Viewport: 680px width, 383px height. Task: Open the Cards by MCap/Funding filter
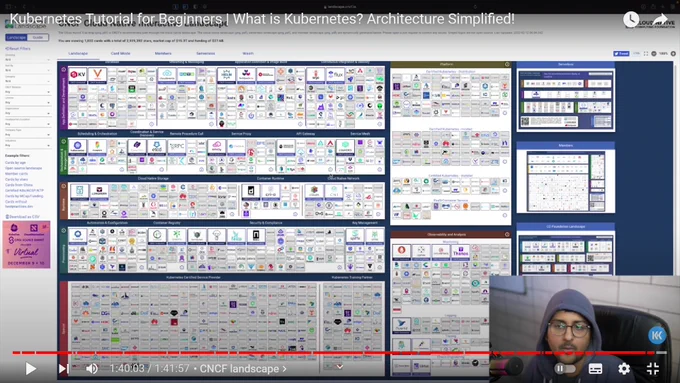tap(24, 196)
